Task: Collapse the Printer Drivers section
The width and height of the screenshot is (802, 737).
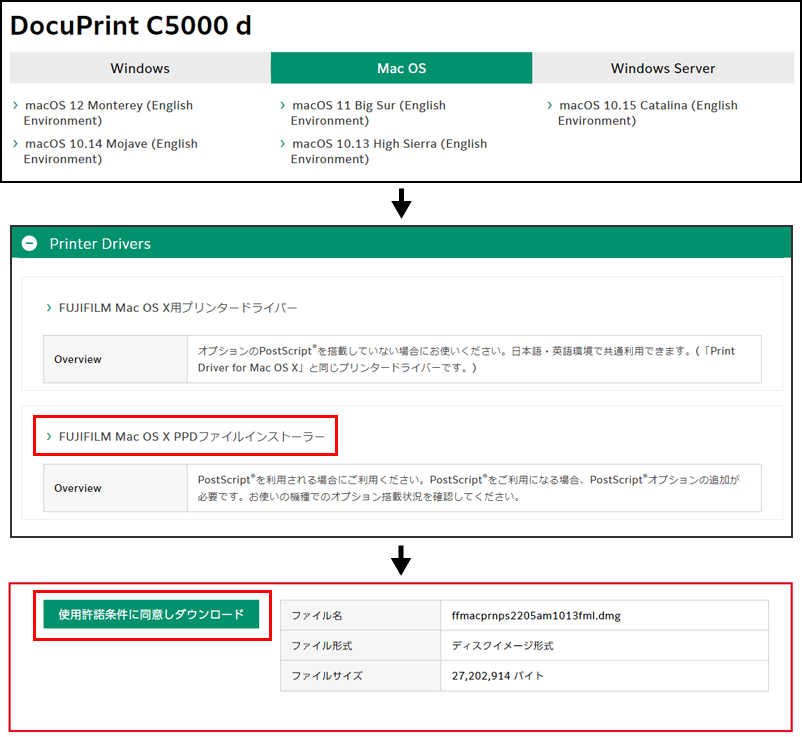Action: [x=100, y=243]
